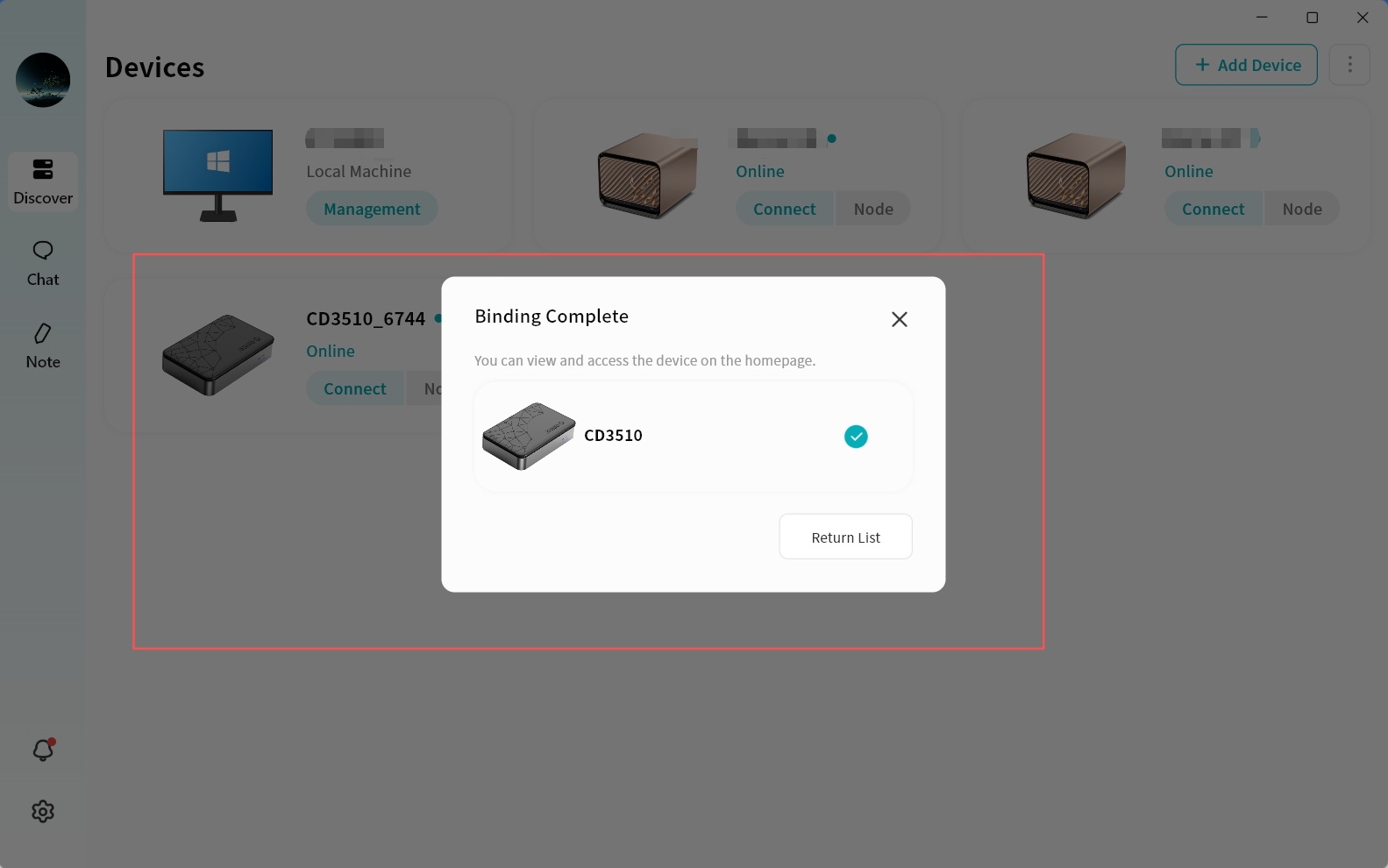Click the CD3510 device image in dialog
This screenshot has height=868, width=1388.
[x=529, y=436]
